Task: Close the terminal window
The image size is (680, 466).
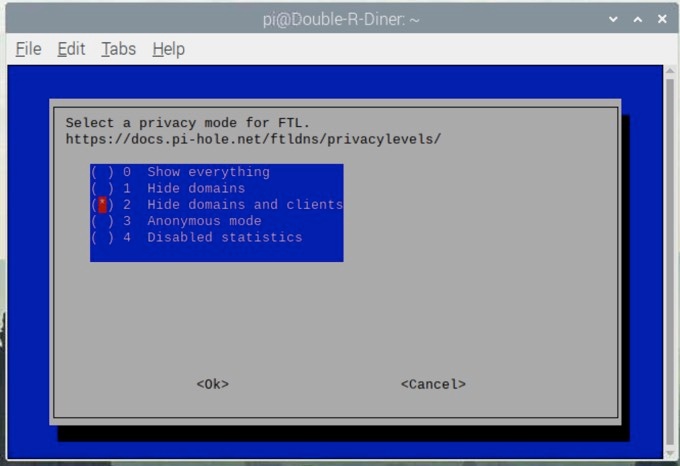Action: pyautogui.click(x=659, y=19)
